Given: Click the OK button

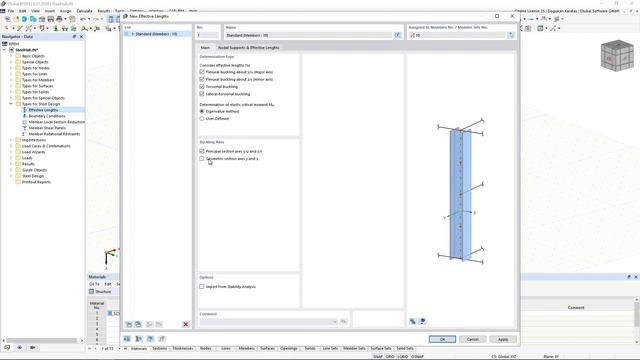Looking at the screenshot, I should [x=442, y=339].
